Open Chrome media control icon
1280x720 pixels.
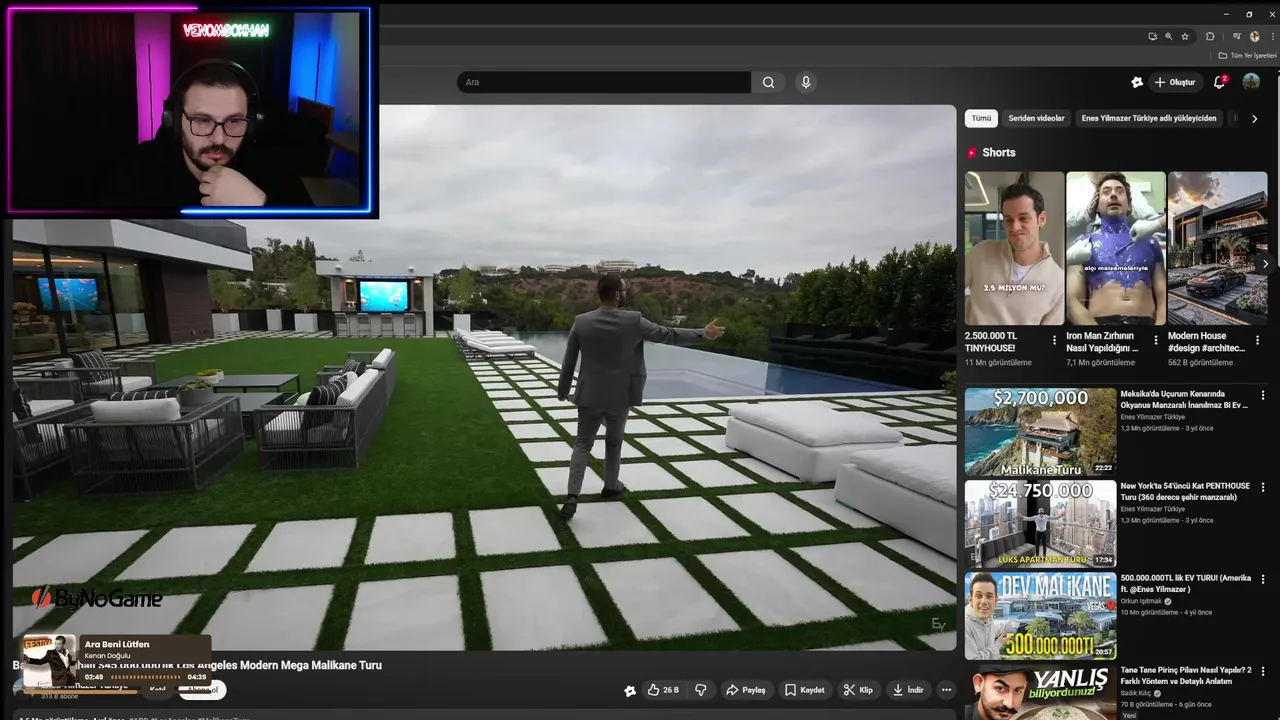(x=1237, y=36)
